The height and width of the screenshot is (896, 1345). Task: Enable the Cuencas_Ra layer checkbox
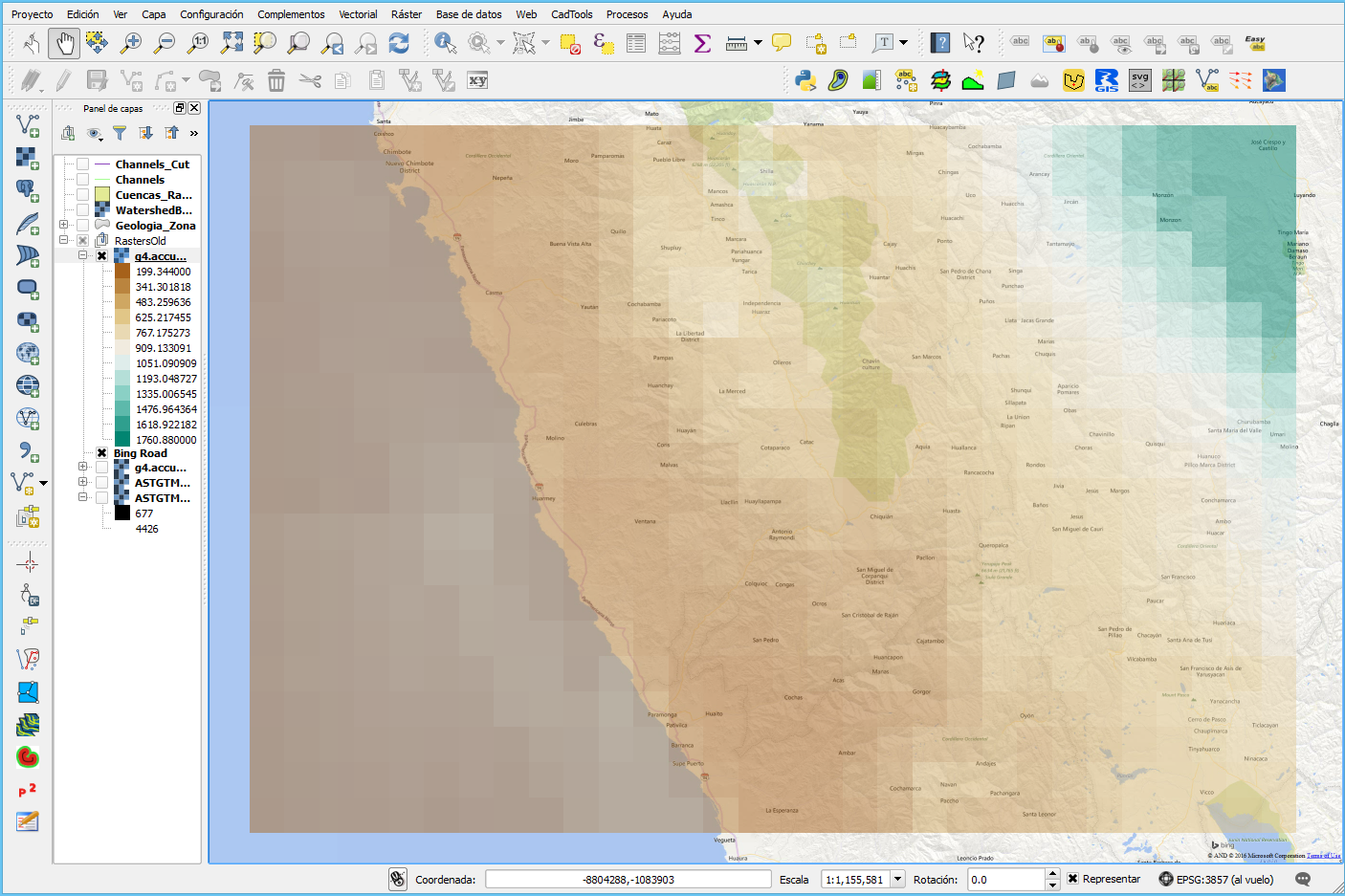click(83, 195)
